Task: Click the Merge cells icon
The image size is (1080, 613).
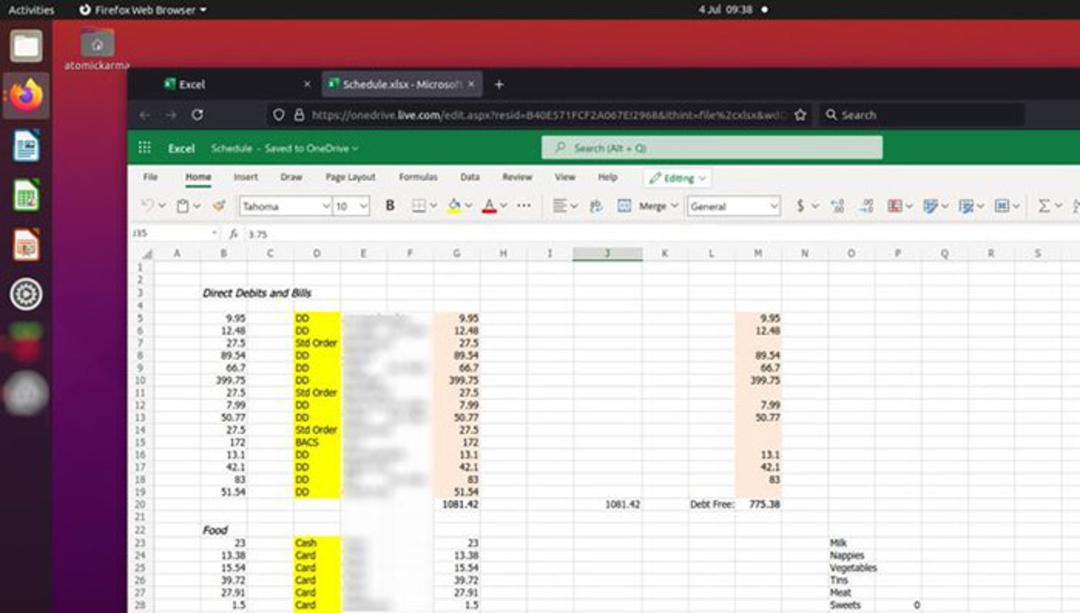Action: point(624,205)
